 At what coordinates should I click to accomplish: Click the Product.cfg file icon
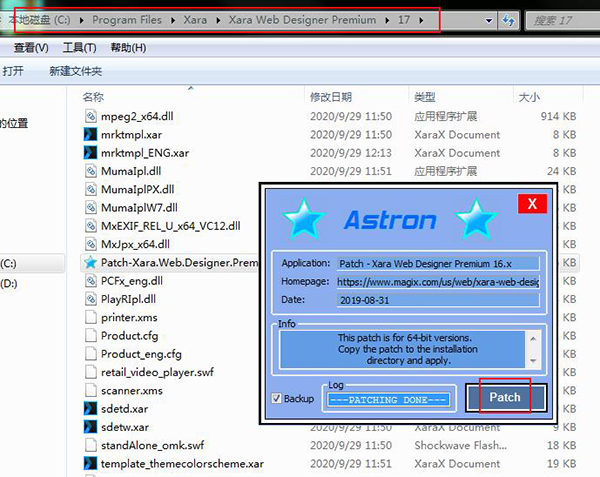click(91, 335)
